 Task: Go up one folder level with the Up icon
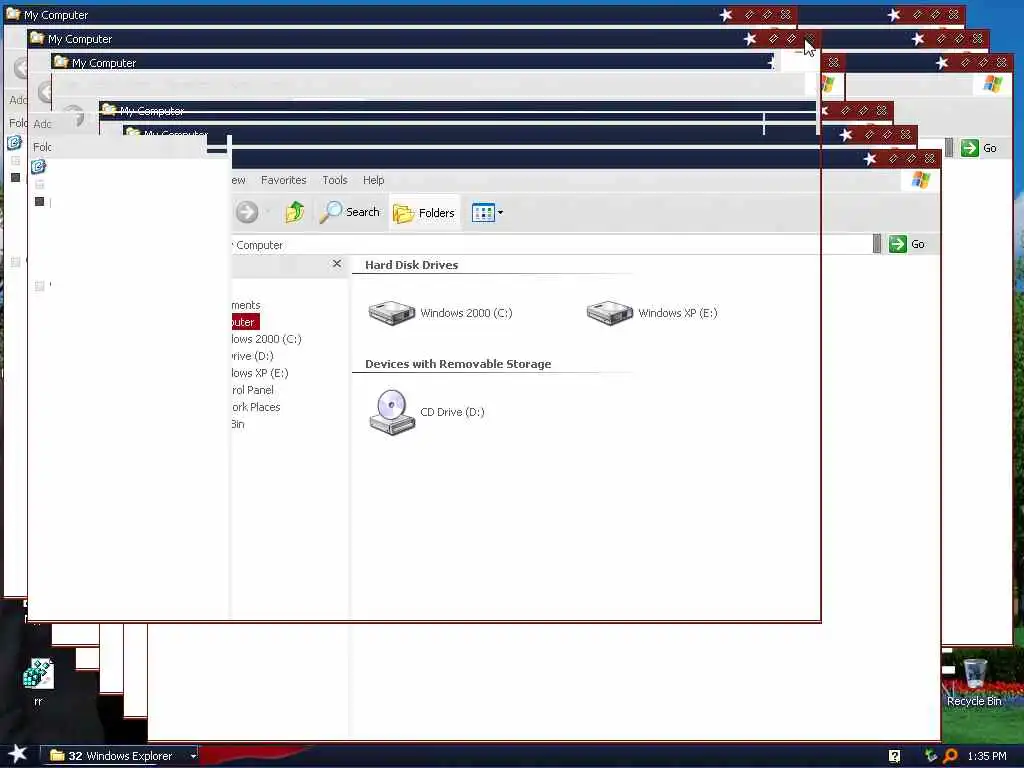[x=295, y=212]
